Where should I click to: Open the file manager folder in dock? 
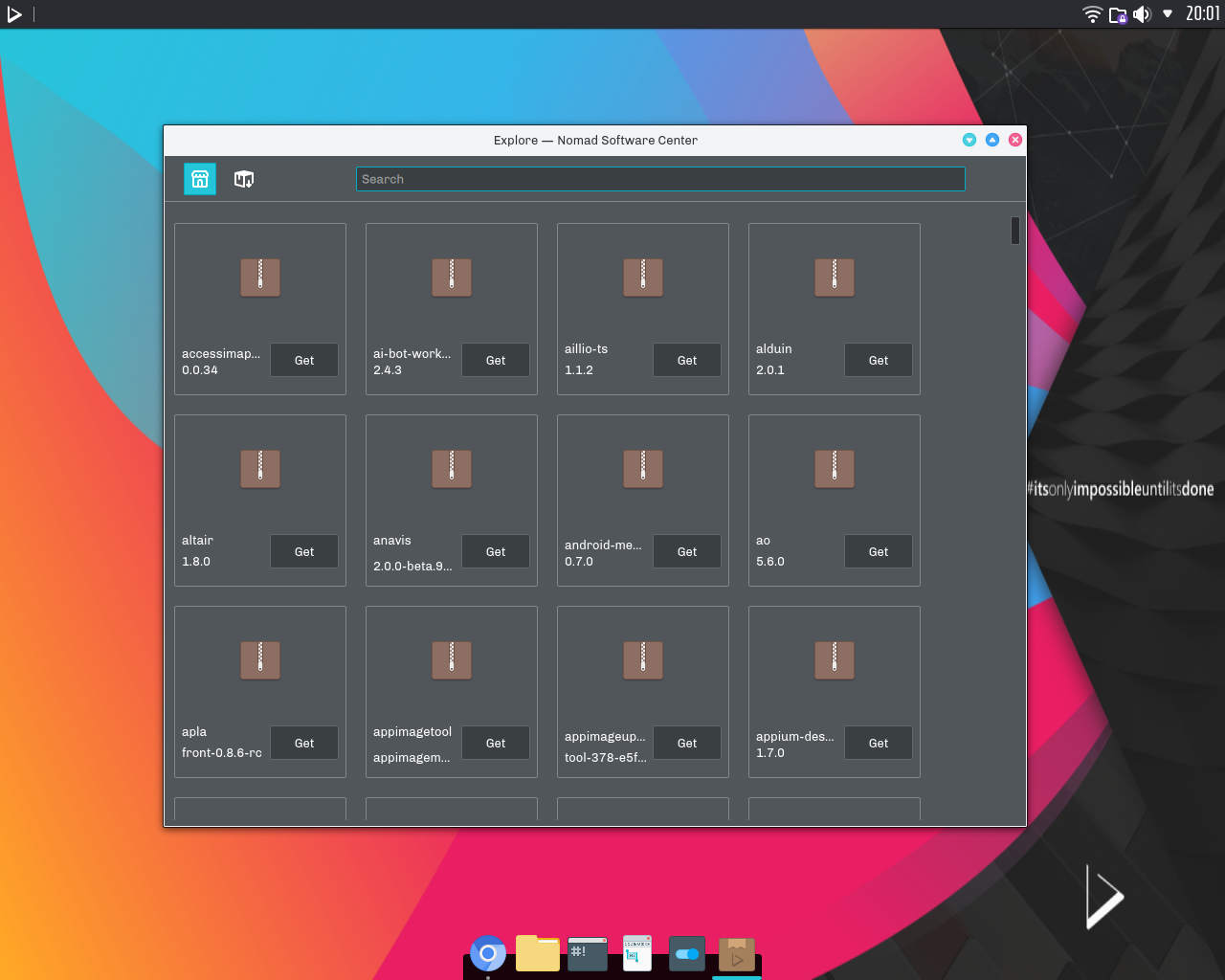tap(538, 953)
